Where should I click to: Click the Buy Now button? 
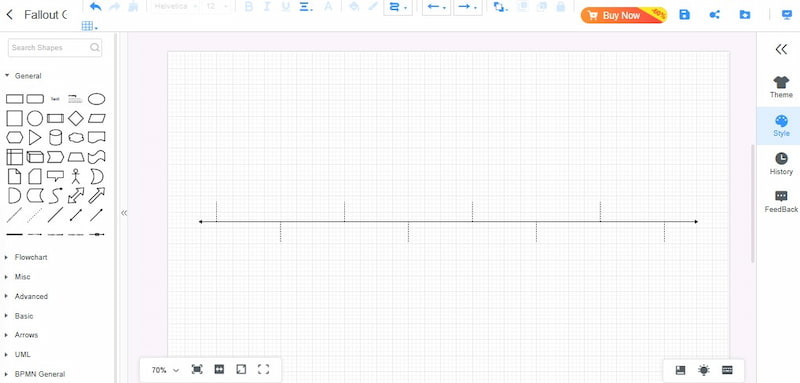click(x=623, y=15)
